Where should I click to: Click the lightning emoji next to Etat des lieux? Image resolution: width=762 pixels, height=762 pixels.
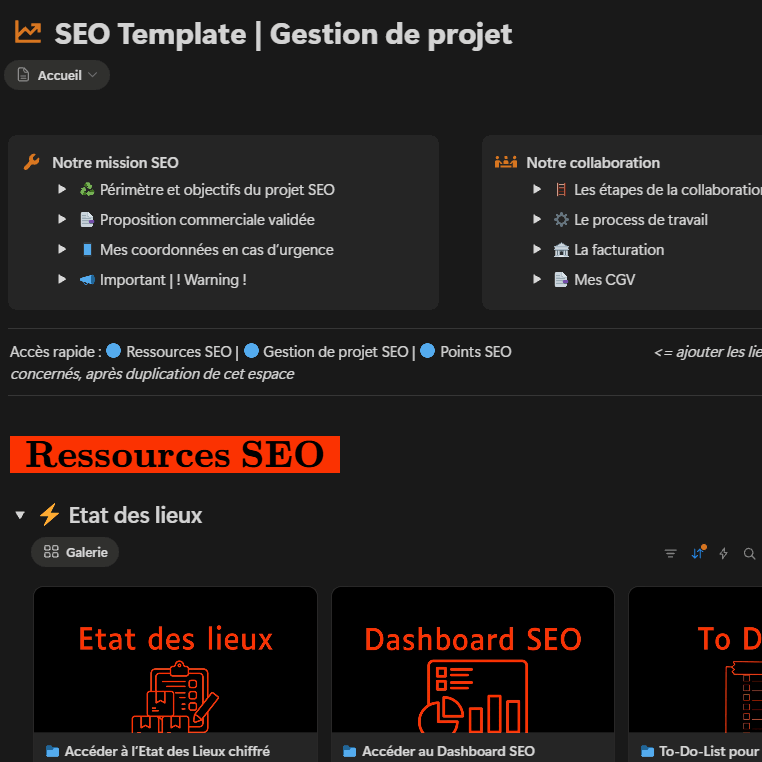[50, 515]
